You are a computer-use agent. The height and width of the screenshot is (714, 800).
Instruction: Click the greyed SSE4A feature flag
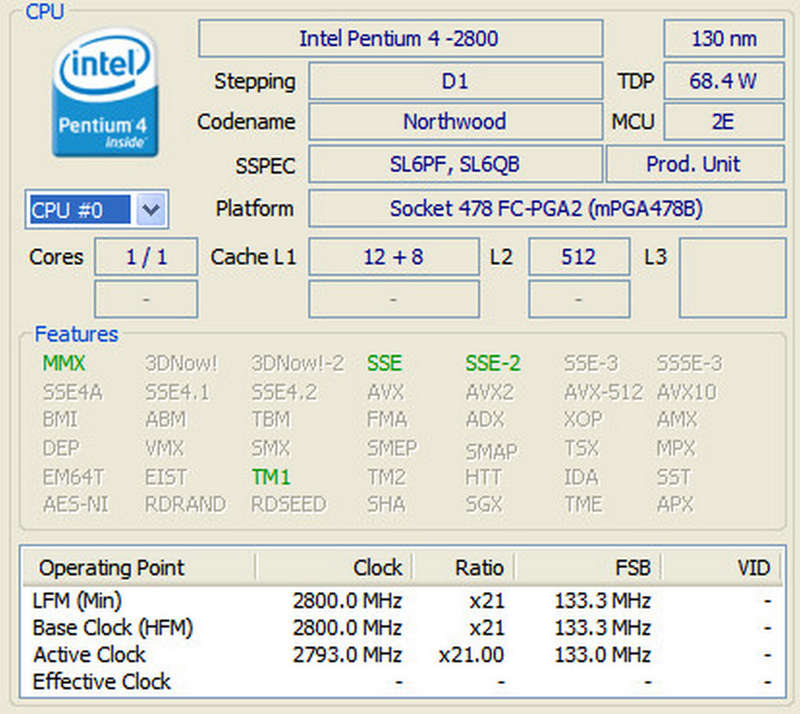73,392
